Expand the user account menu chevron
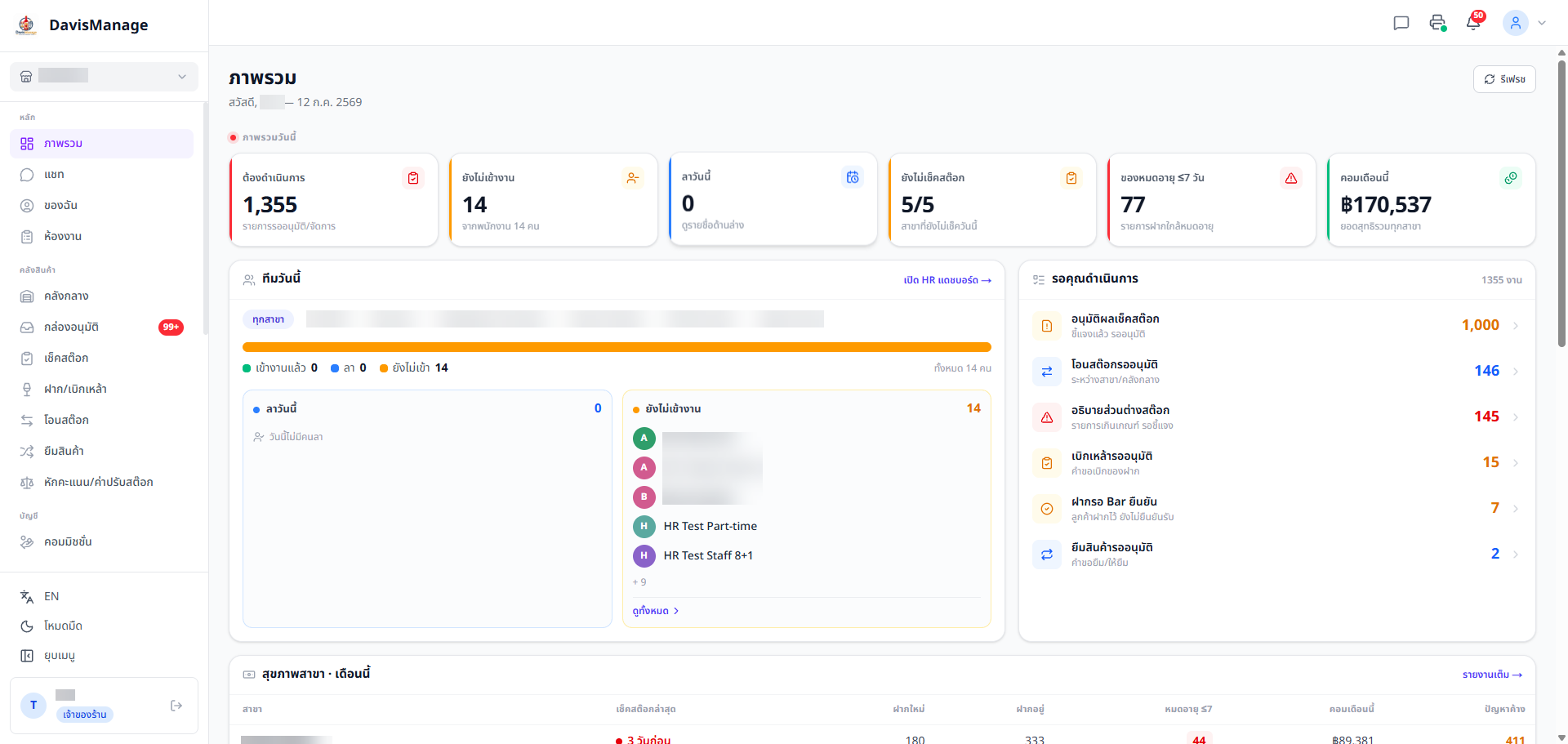The image size is (1568, 744). [1542, 23]
